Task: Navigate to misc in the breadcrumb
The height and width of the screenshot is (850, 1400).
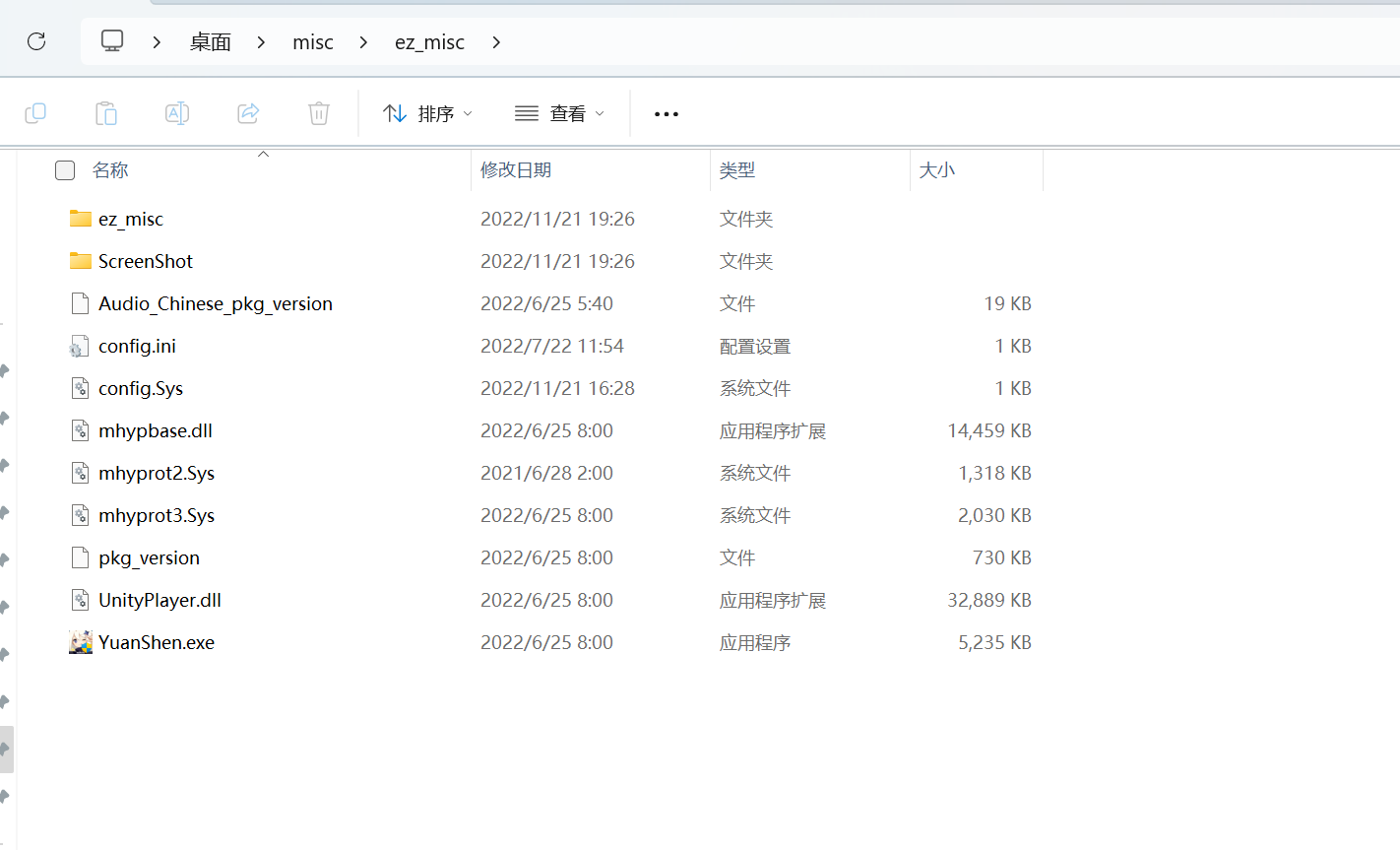Action: coord(313,42)
